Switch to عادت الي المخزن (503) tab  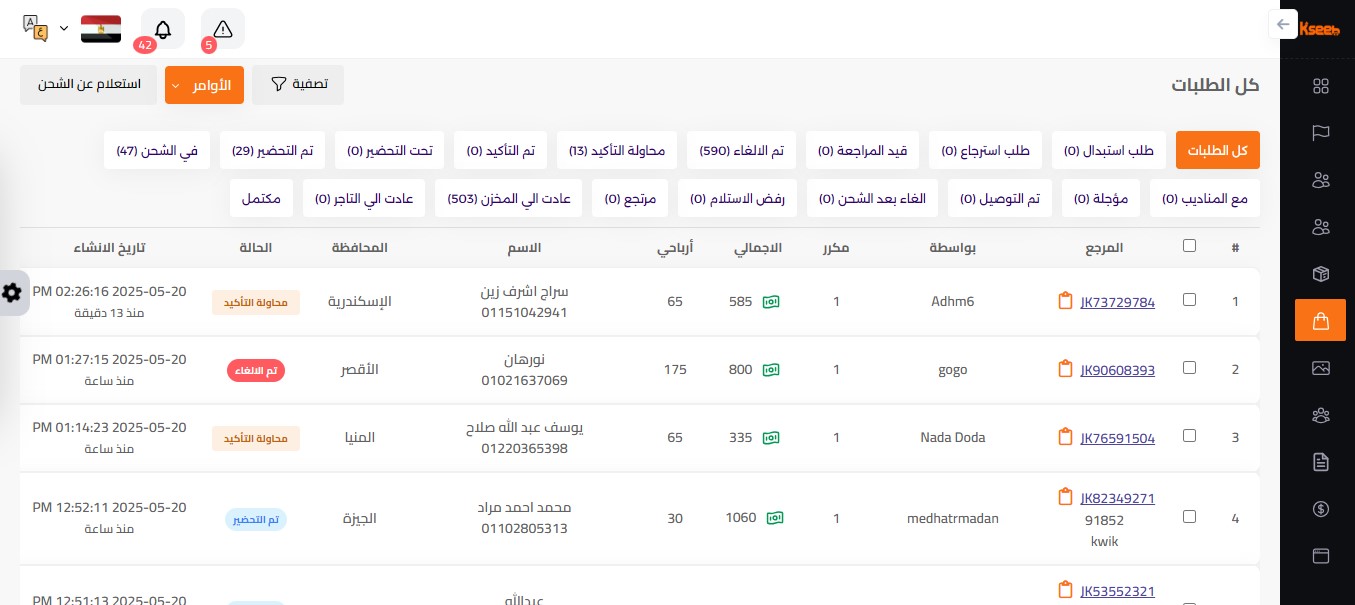(509, 199)
